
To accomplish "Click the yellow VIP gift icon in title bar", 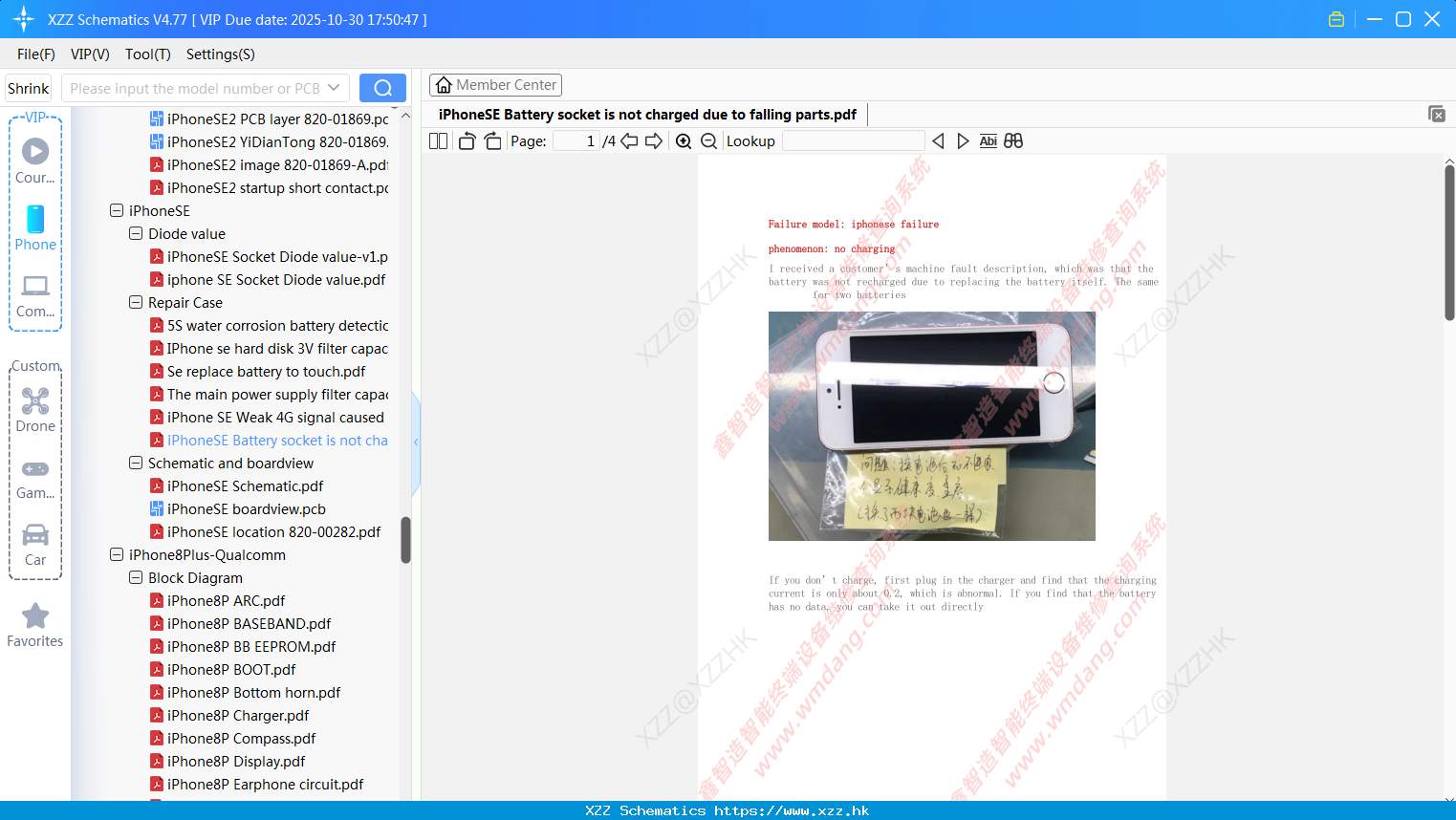I will click(x=1336, y=19).
